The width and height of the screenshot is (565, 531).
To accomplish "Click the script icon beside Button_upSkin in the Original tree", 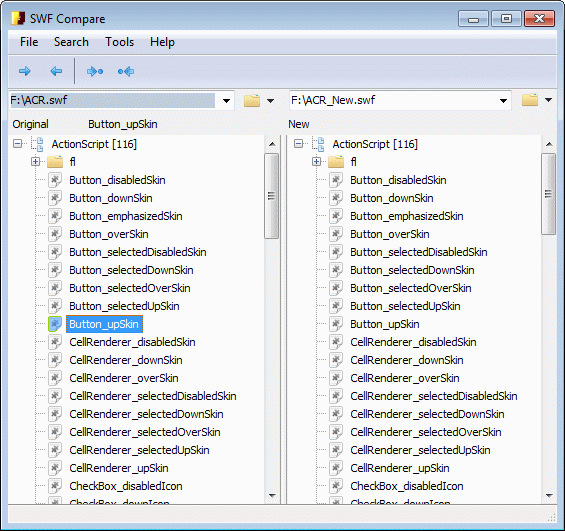I will (55, 324).
